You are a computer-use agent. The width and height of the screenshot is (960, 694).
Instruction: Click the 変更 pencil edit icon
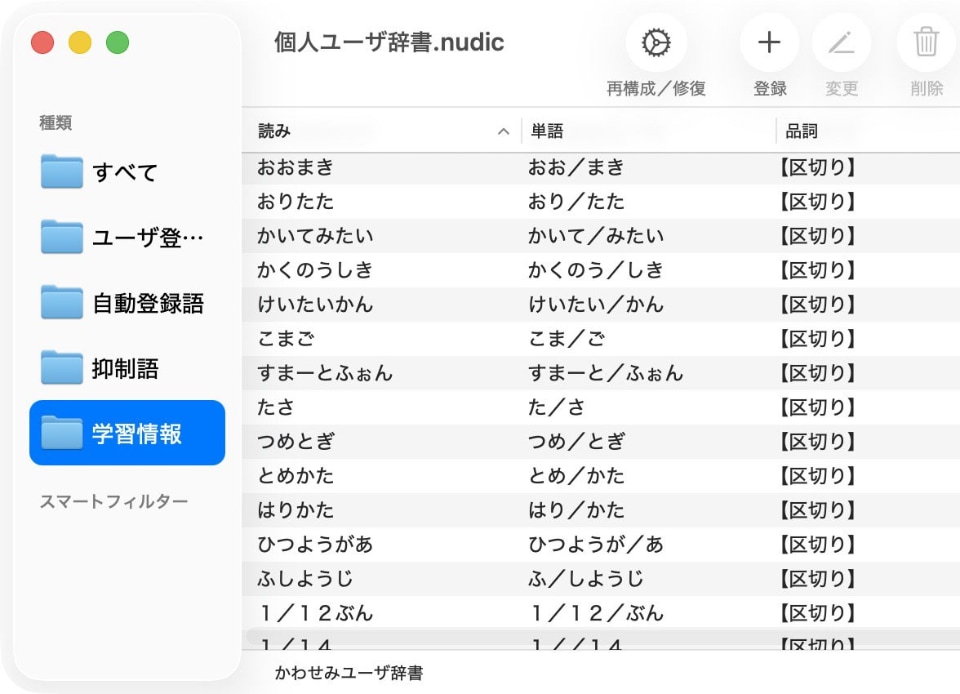click(841, 43)
